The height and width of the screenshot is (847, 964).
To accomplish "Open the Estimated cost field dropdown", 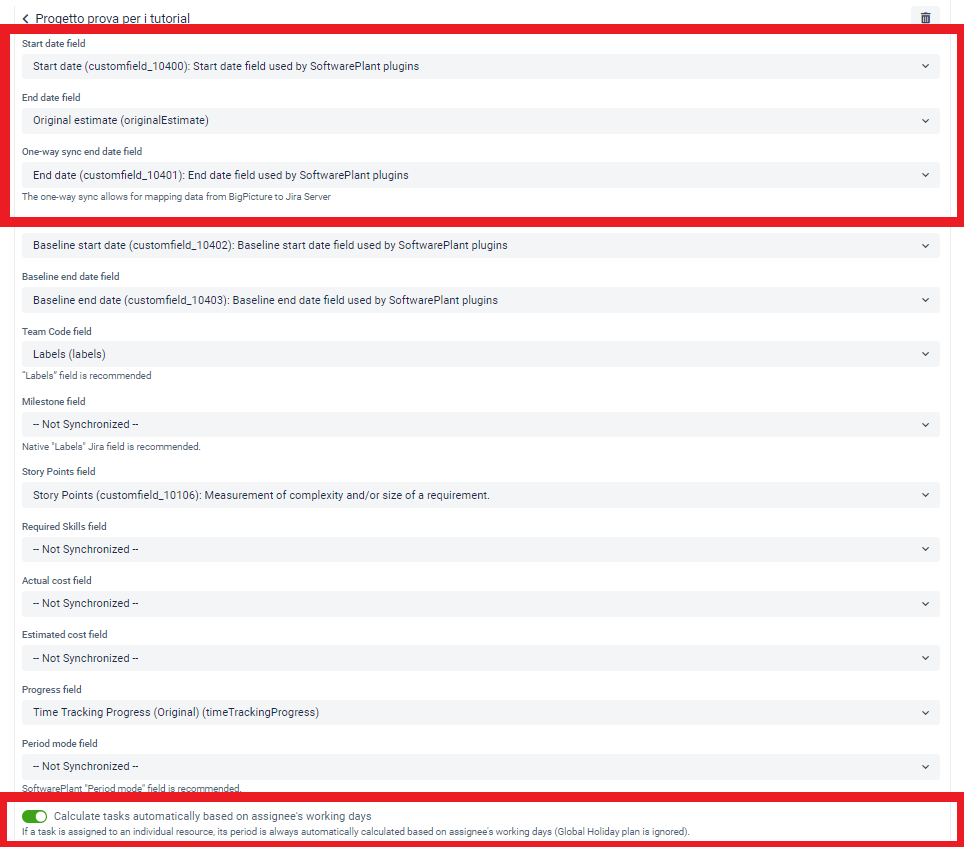I will click(480, 657).
